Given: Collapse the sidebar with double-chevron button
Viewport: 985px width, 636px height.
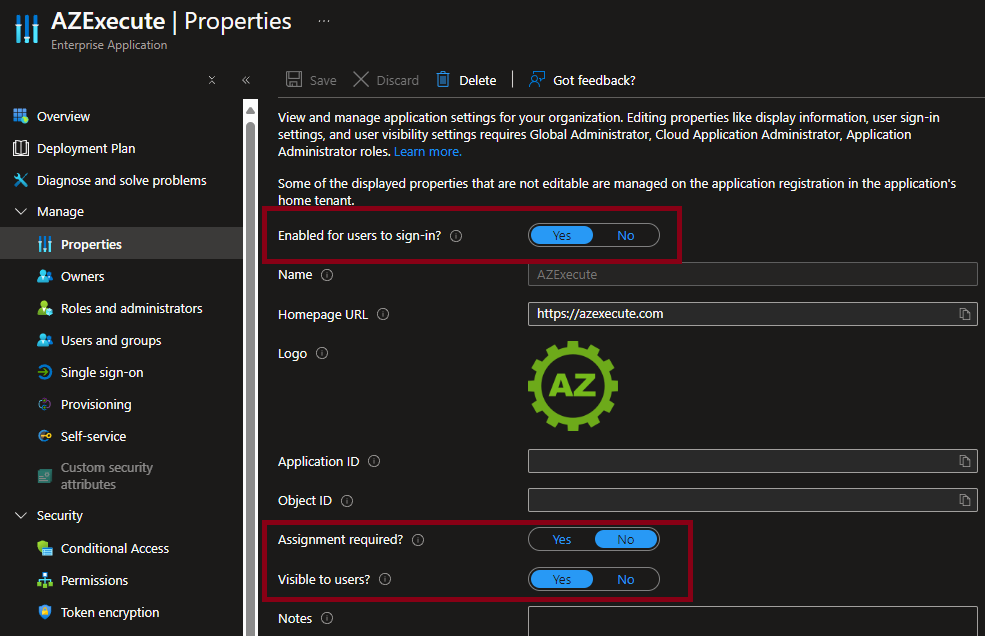Looking at the screenshot, I should 246,80.
